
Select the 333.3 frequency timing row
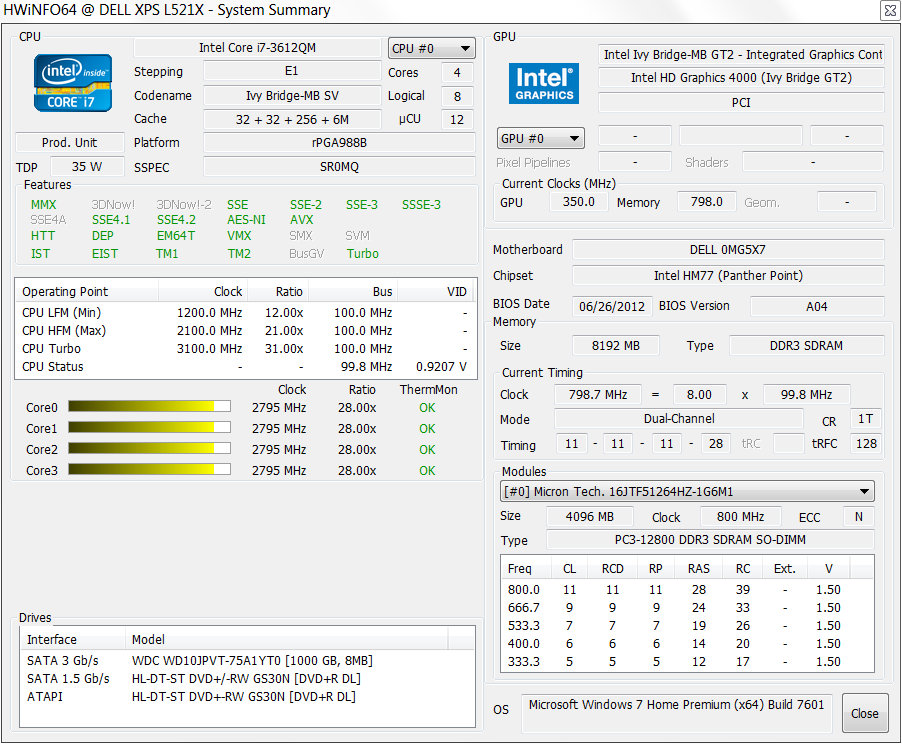[687, 662]
